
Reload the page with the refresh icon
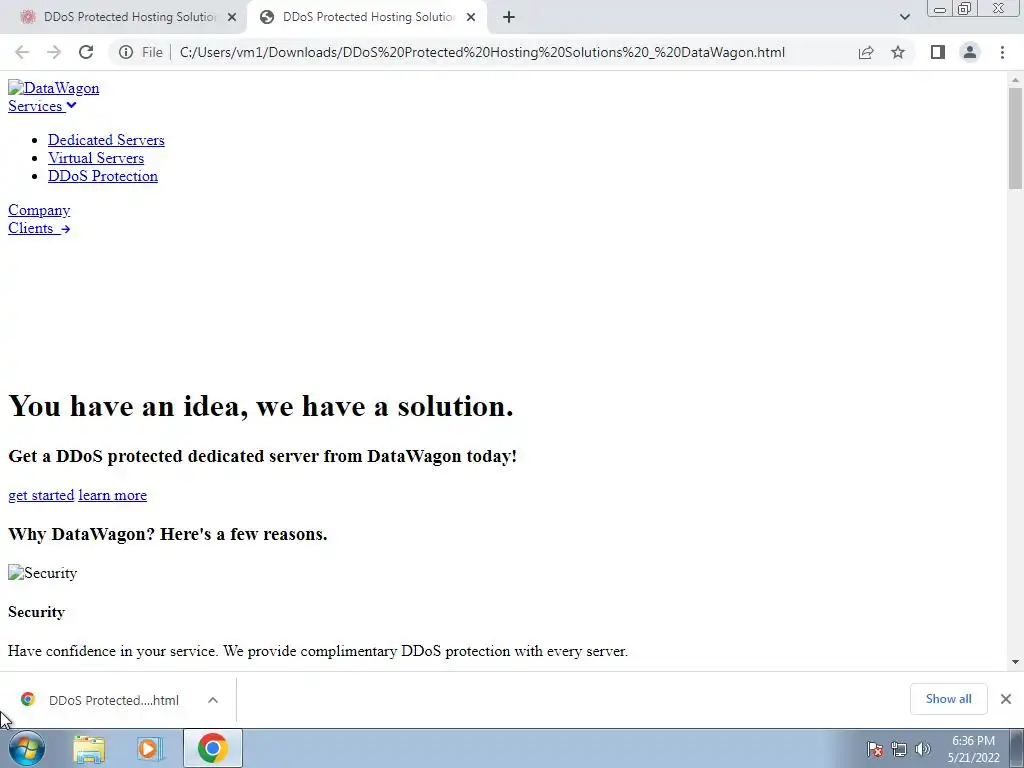click(x=86, y=52)
